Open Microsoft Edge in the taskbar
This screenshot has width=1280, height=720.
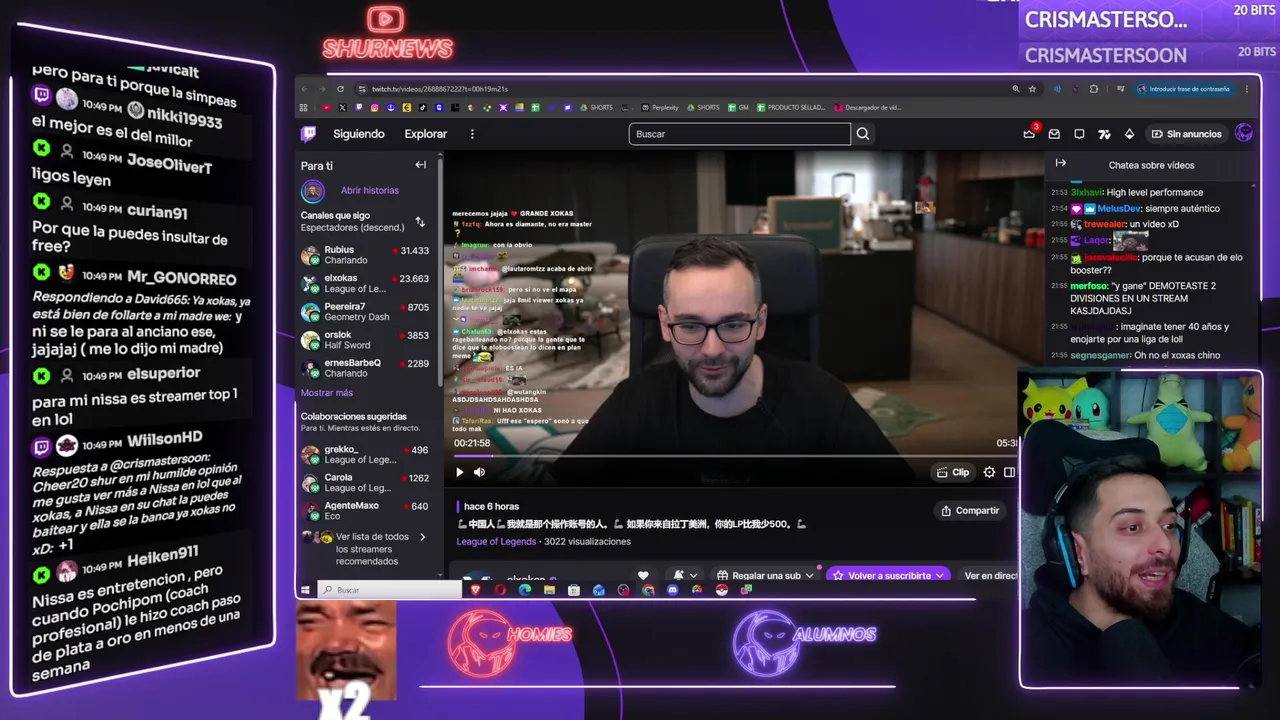click(x=525, y=590)
